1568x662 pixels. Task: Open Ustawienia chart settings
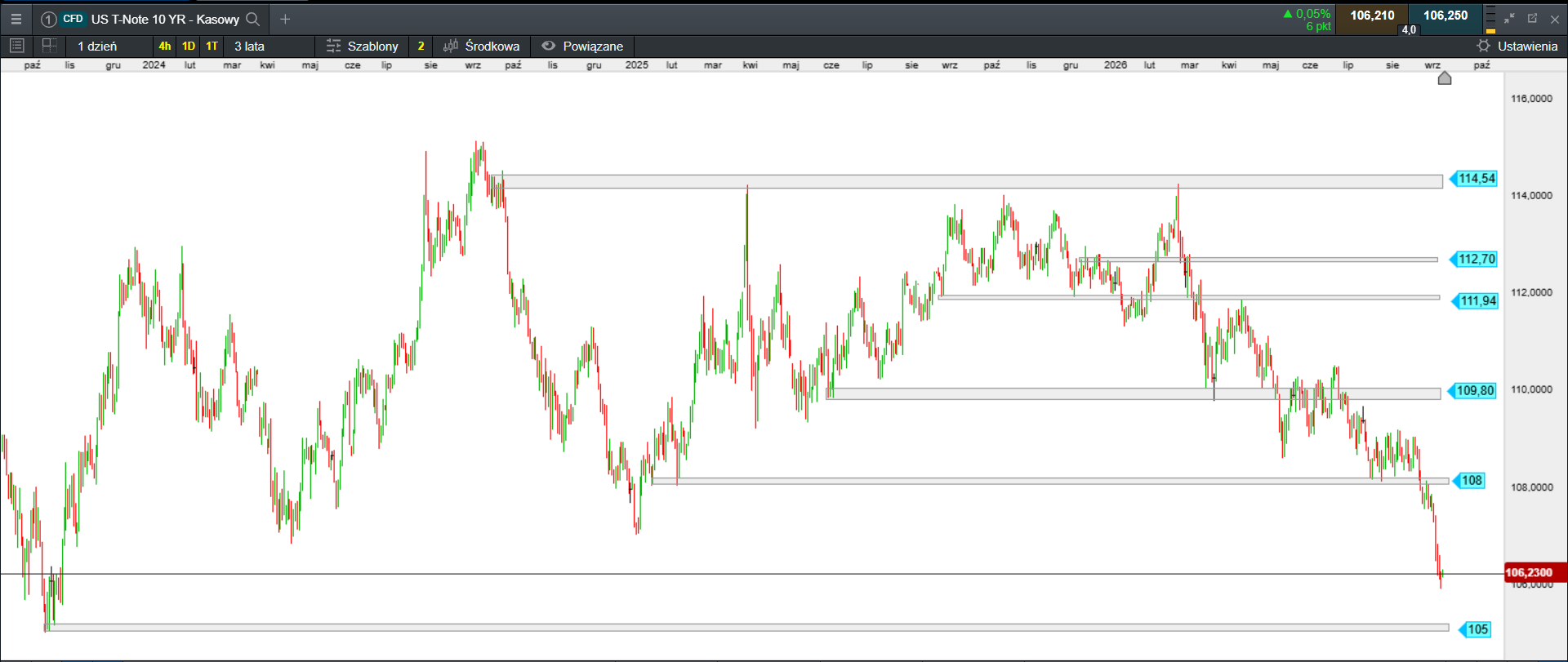point(1517,46)
